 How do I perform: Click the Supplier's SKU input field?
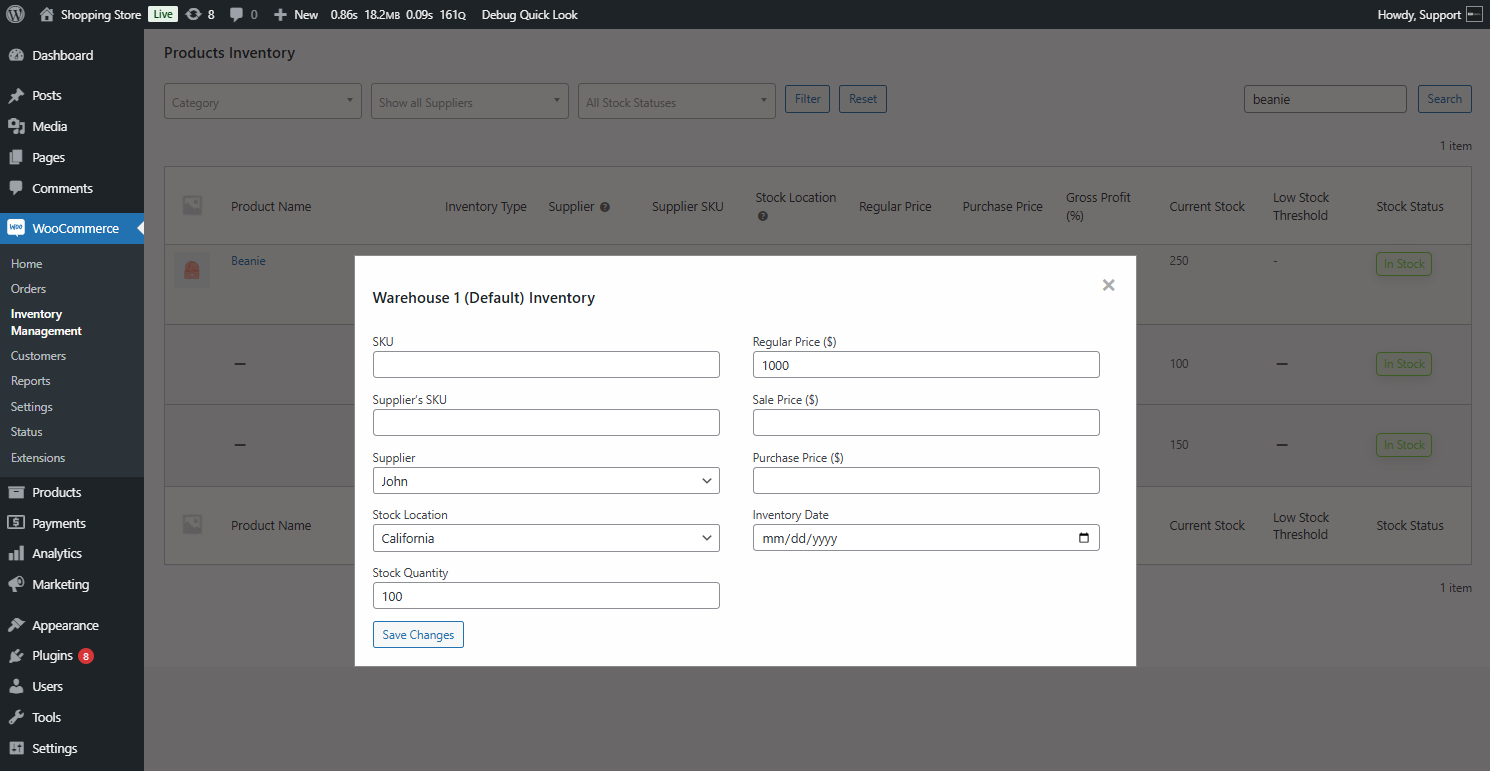546,423
